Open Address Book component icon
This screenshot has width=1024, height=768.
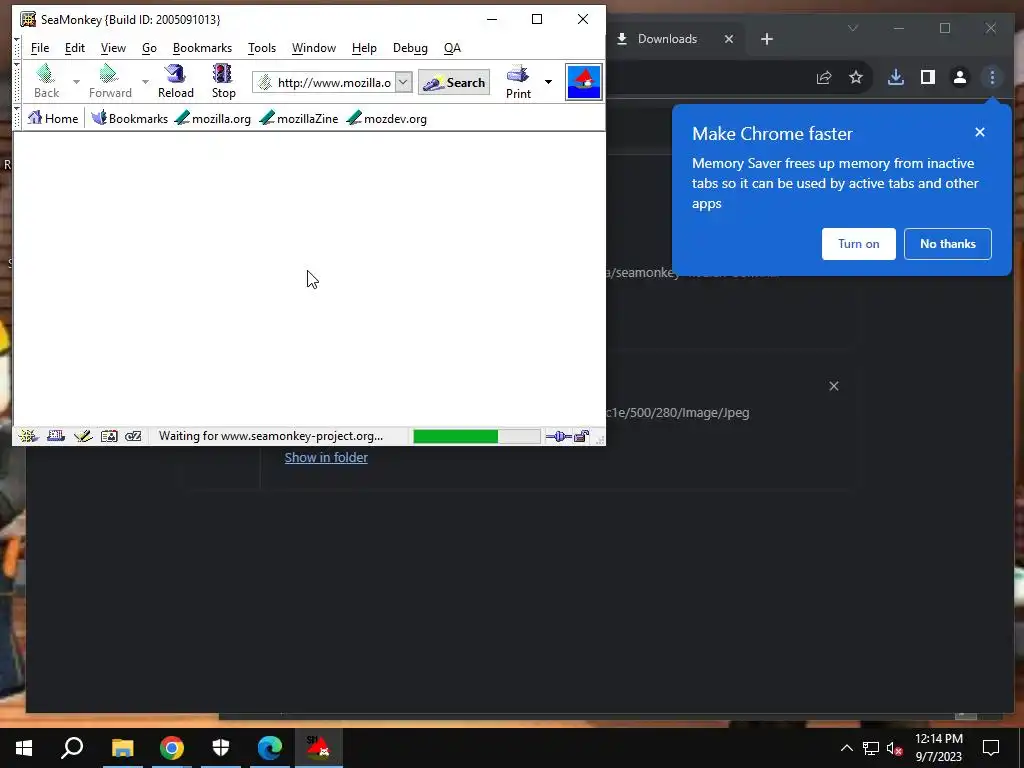pyautogui.click(x=109, y=436)
